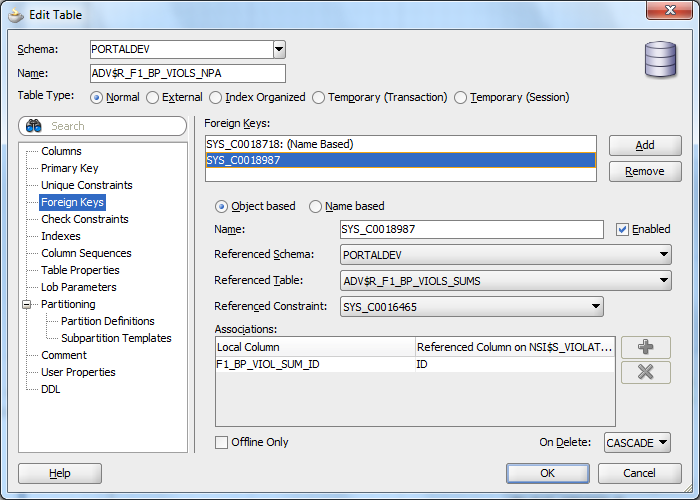700x500 pixels.
Task: Close the Edit Table dialog
Action: (x=669, y=10)
